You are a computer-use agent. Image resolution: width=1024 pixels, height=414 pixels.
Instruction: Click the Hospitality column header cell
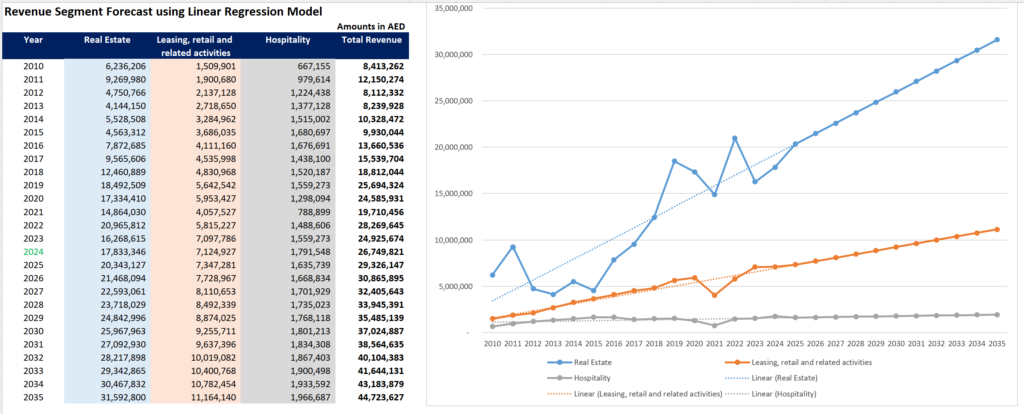[287, 40]
